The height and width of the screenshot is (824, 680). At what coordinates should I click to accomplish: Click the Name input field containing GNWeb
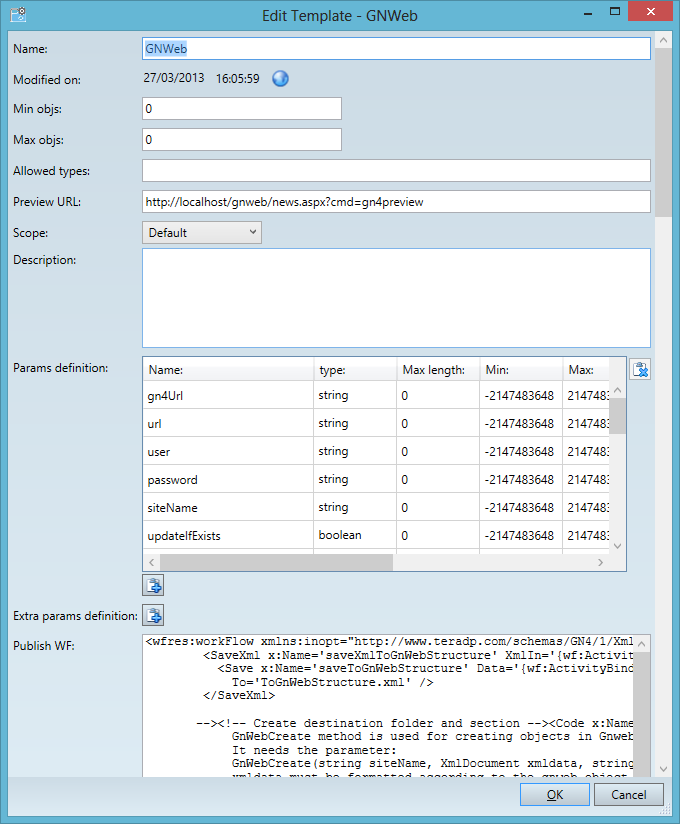pos(396,48)
